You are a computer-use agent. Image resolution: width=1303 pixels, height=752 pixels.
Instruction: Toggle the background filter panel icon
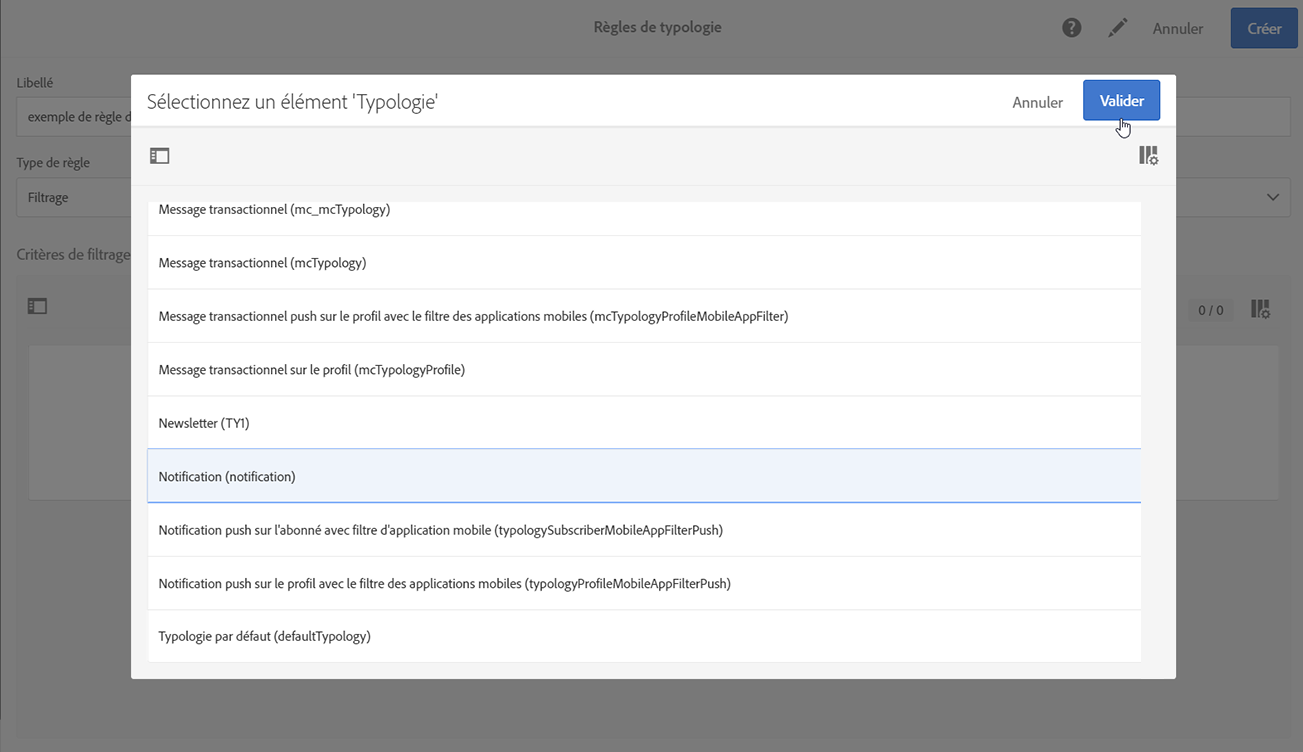tap(37, 307)
